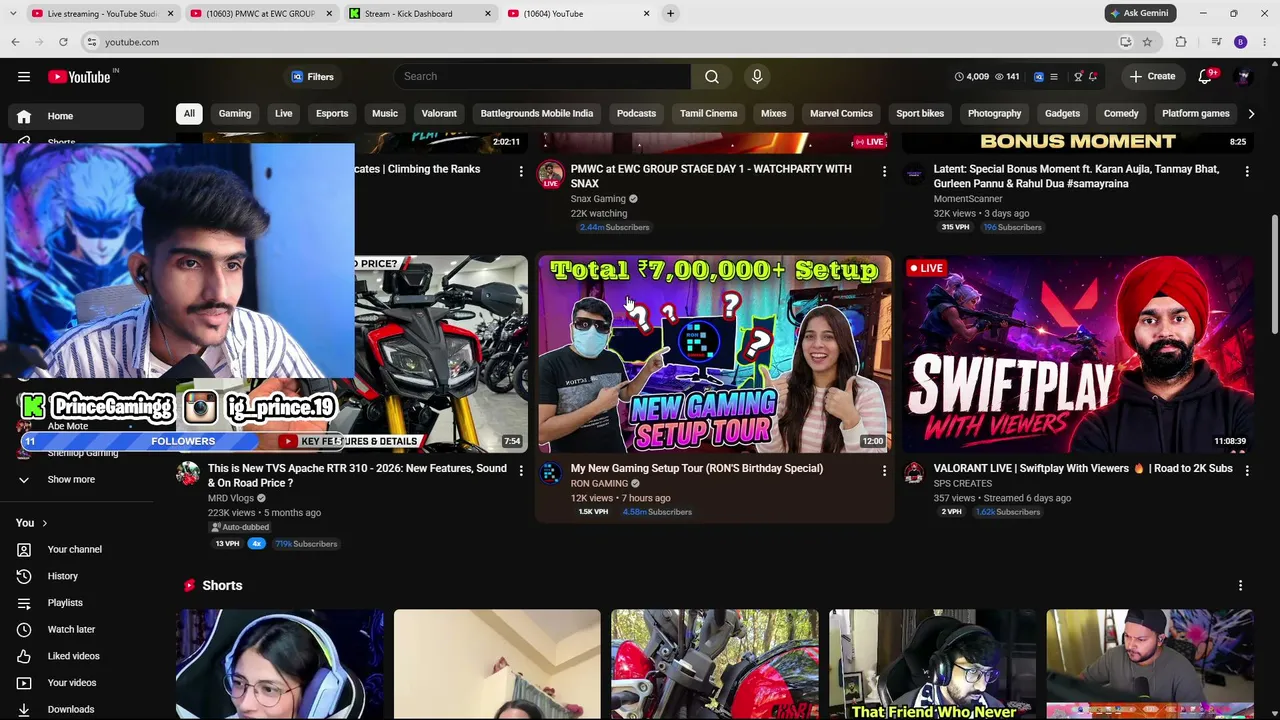Screen dimensions: 1280x720
Task: View site information icon in address bar
Action: 92,42
